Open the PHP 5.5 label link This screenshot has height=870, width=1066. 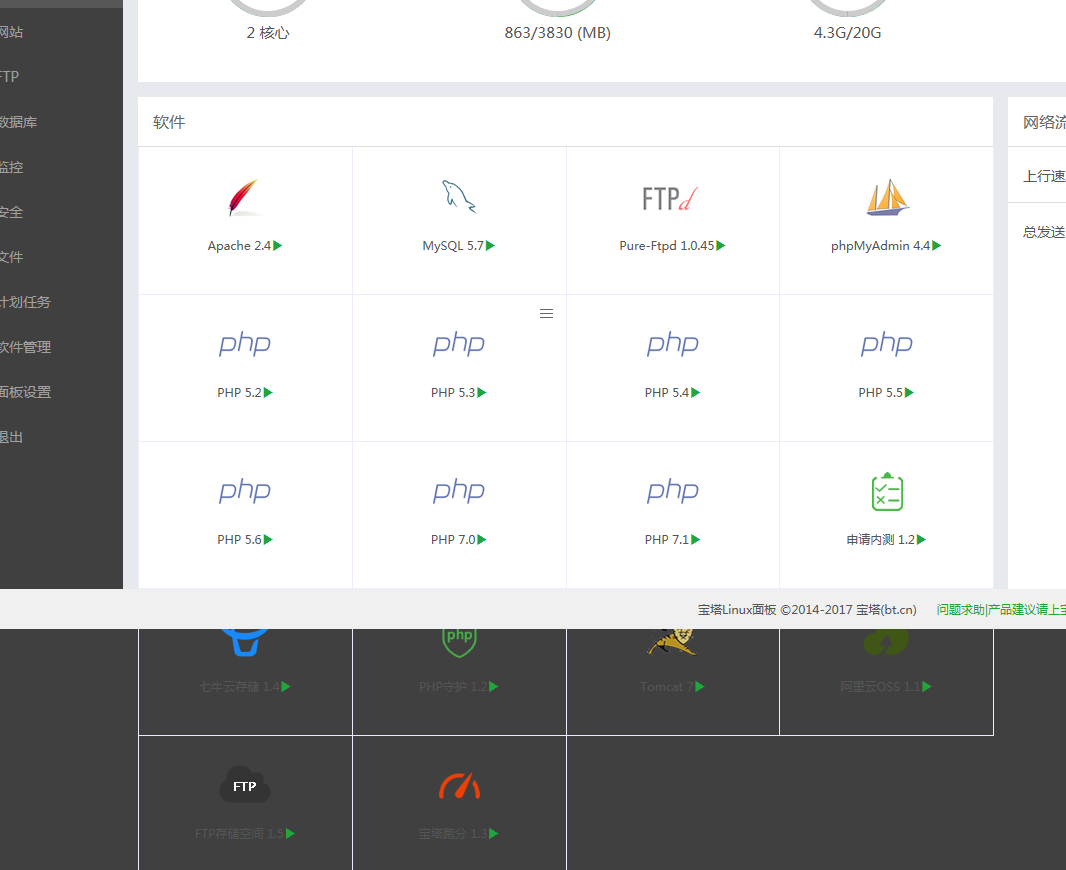(880, 393)
